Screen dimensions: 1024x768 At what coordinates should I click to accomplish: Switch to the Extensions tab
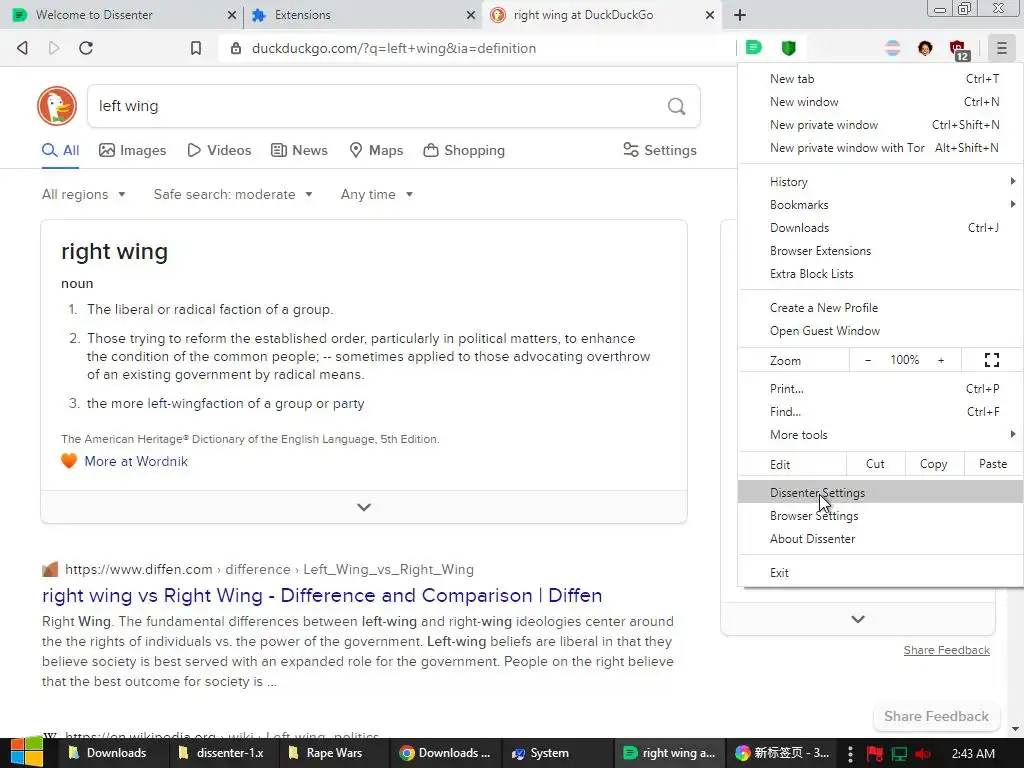tap(362, 14)
